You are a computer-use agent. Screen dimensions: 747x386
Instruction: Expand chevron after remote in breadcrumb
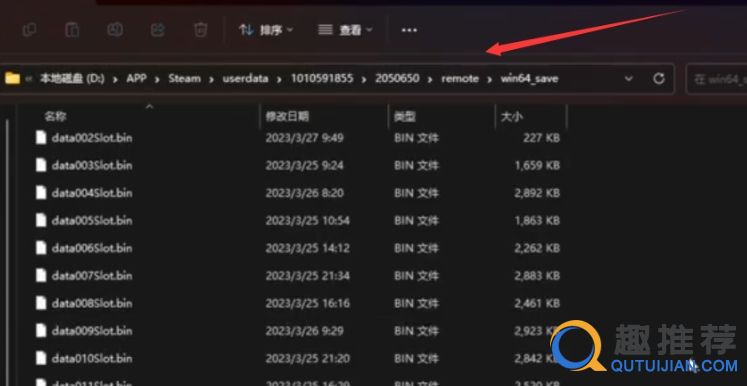coord(489,79)
